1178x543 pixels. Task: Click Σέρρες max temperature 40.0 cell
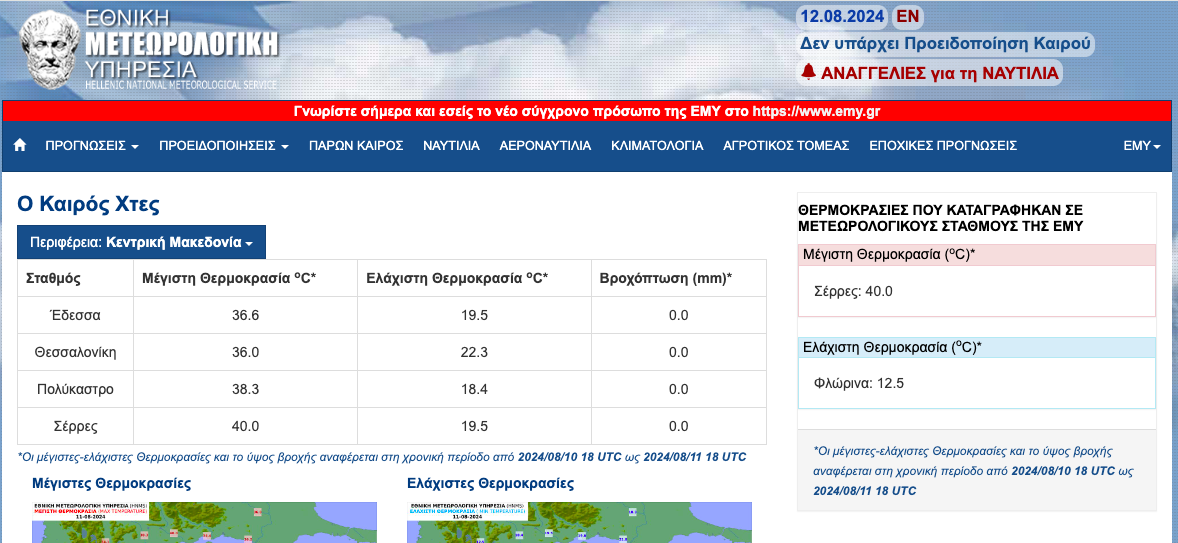(246, 426)
